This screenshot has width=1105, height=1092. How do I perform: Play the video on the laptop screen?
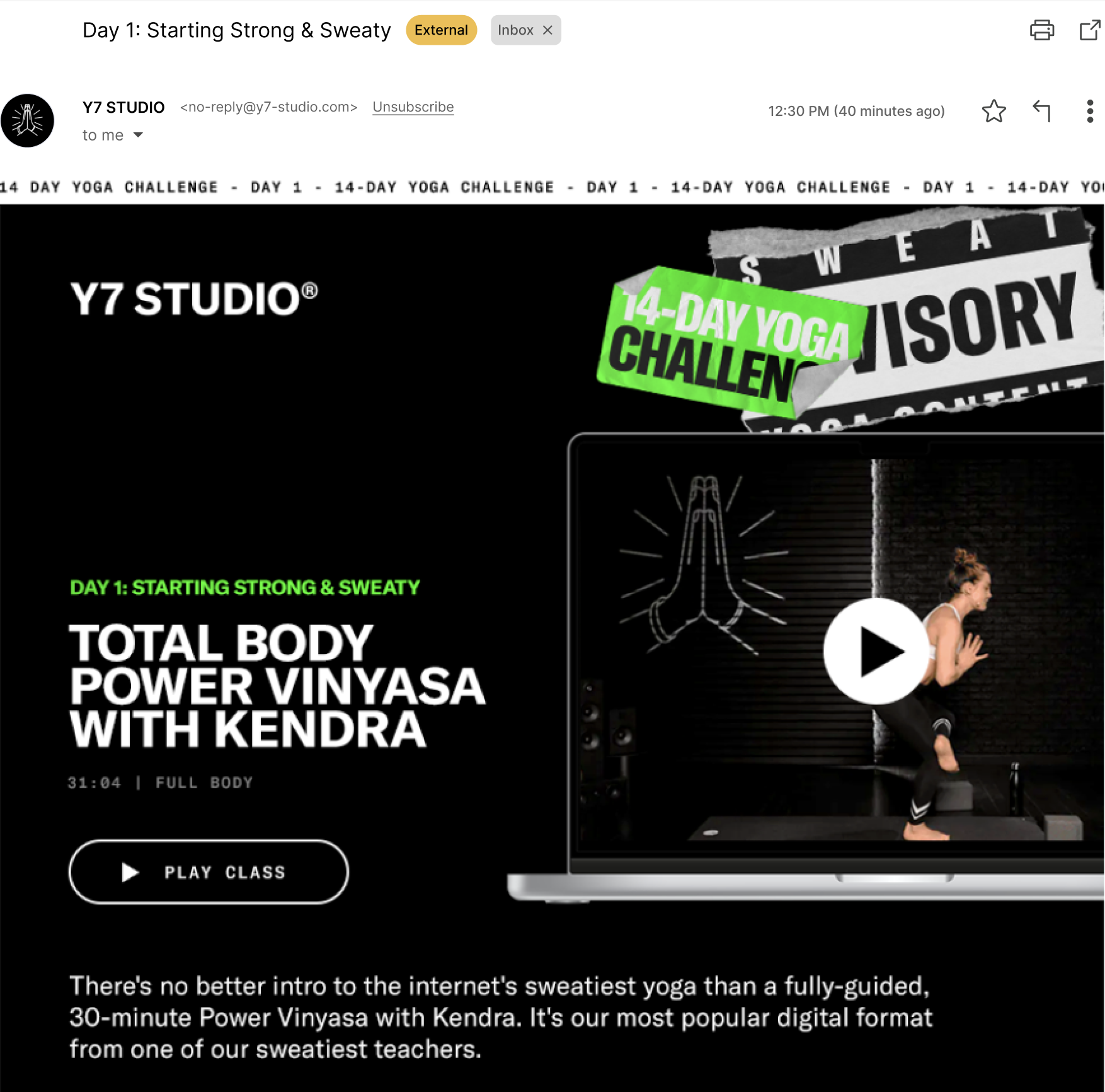click(x=875, y=651)
